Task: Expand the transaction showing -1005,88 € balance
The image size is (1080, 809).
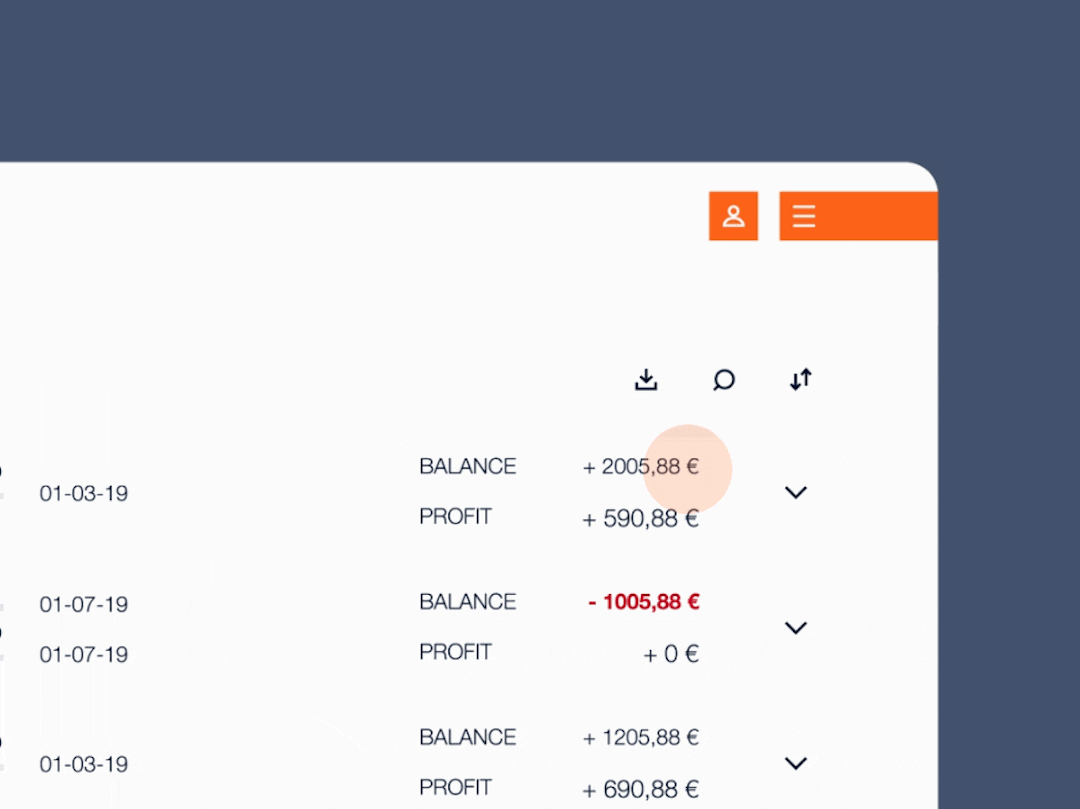Action: tap(796, 628)
